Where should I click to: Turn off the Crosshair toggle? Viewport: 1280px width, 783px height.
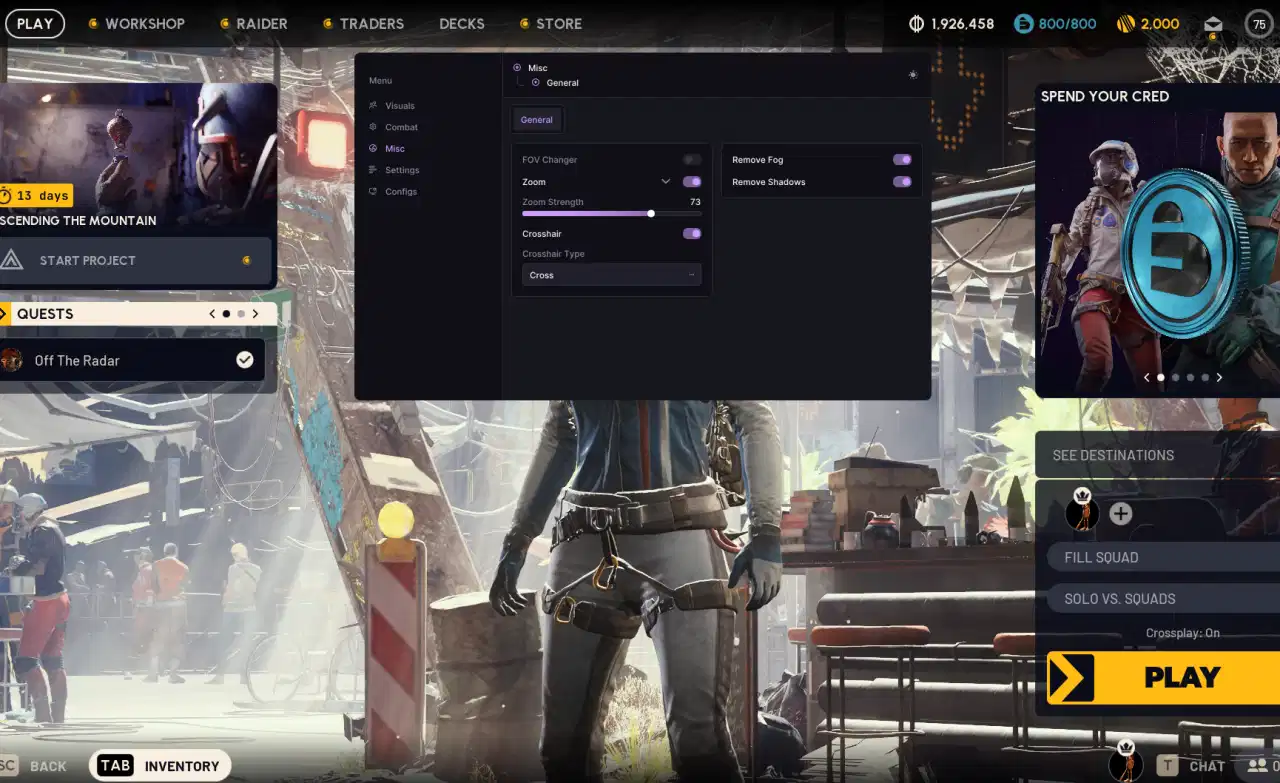point(692,234)
